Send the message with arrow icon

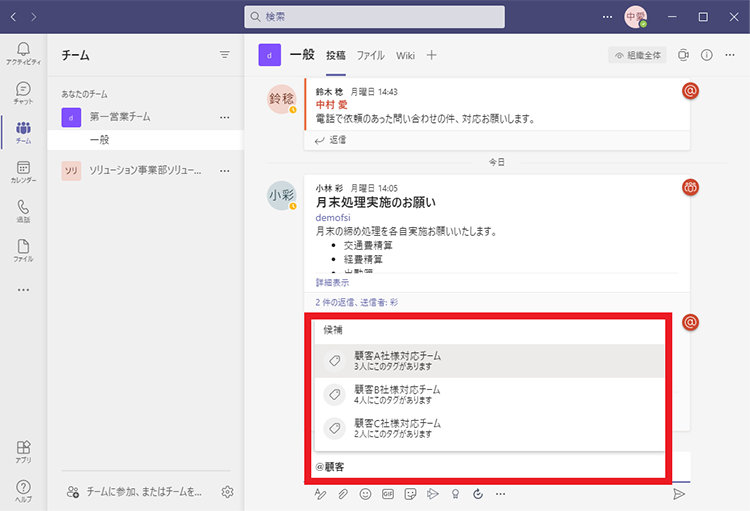pos(679,494)
